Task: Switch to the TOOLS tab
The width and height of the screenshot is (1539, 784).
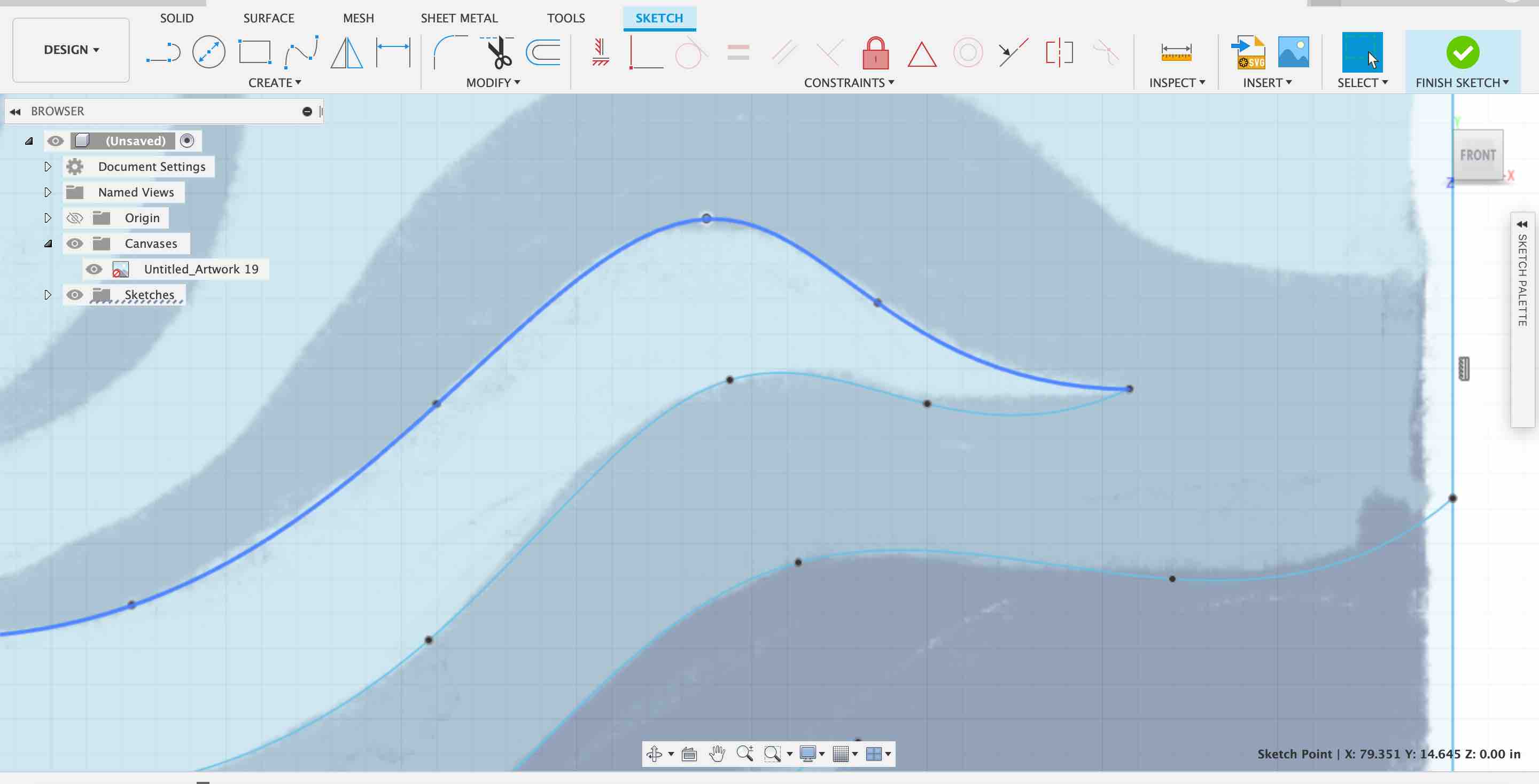Action: coord(566,18)
